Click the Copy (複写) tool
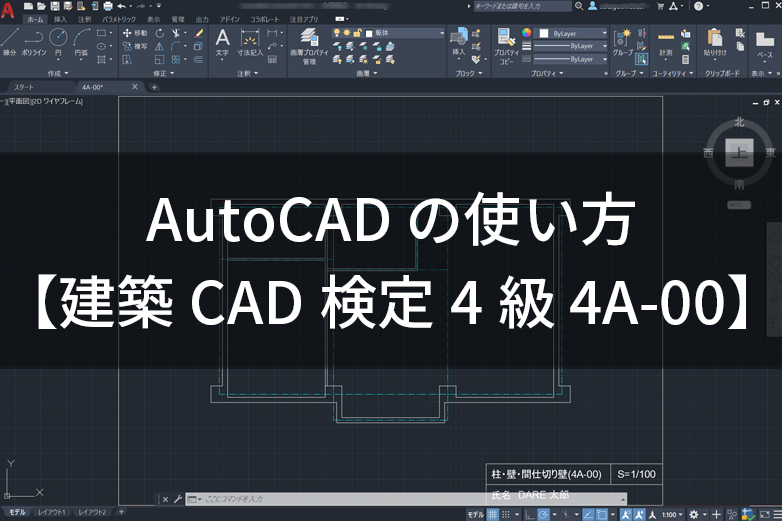Screen dimensions: 782x521 [135, 46]
